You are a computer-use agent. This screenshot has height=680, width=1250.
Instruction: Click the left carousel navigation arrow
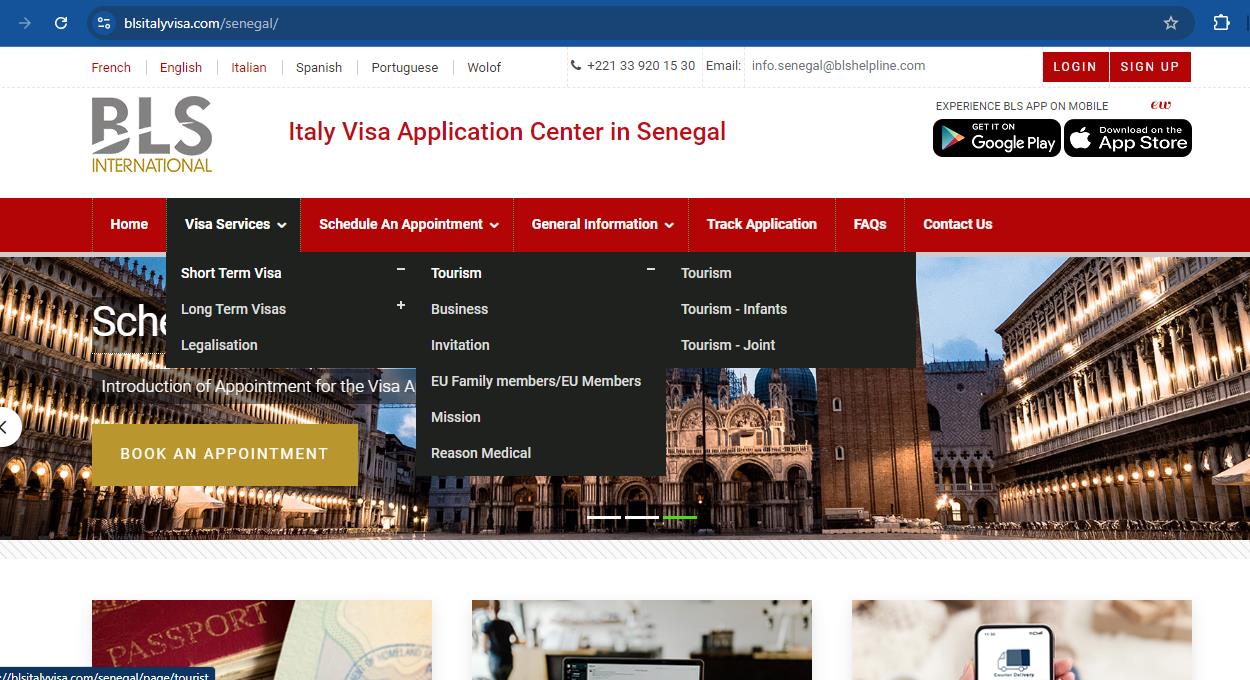pyautogui.click(x=8, y=426)
